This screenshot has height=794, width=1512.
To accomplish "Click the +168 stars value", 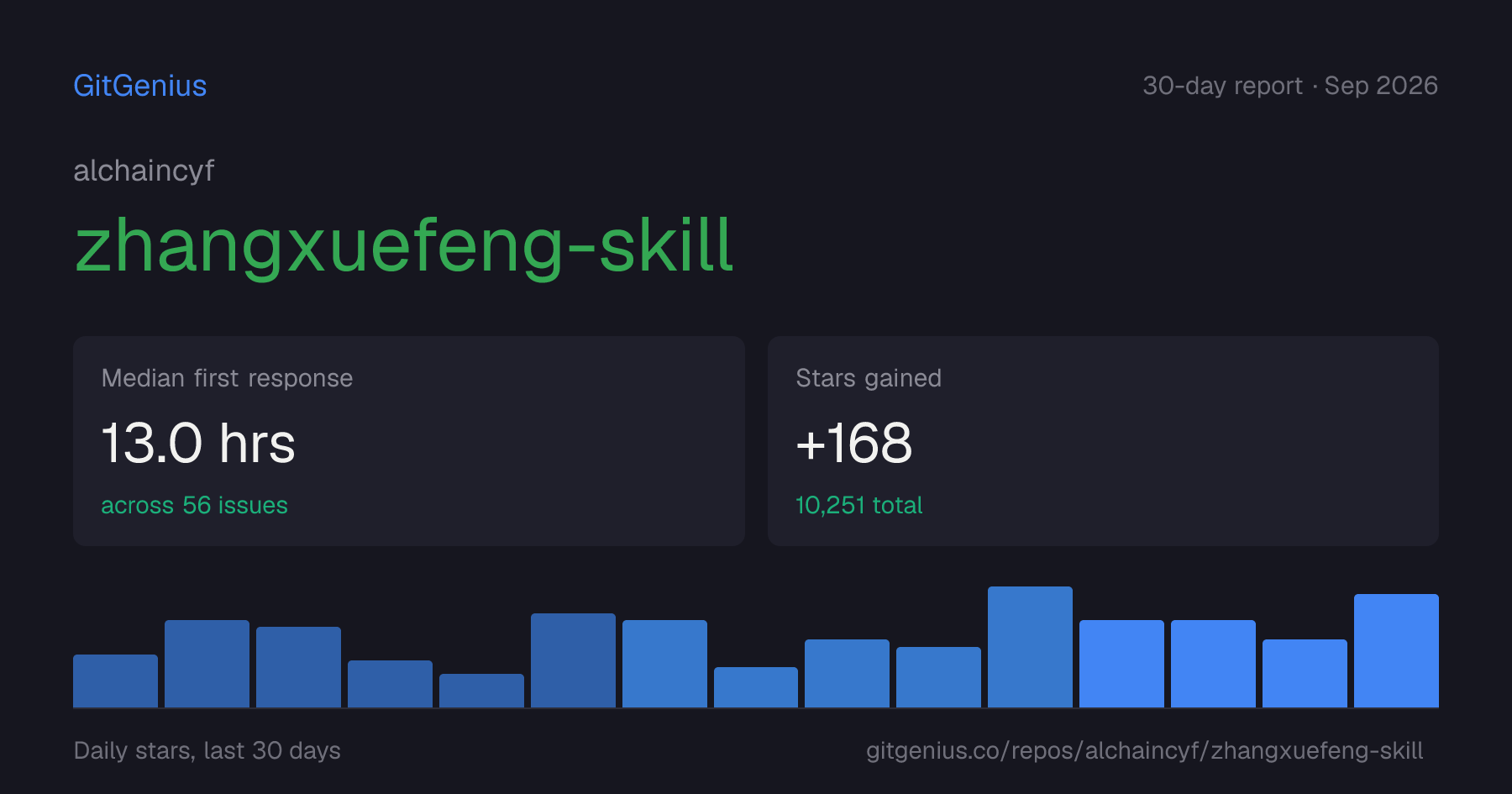I will point(853,443).
